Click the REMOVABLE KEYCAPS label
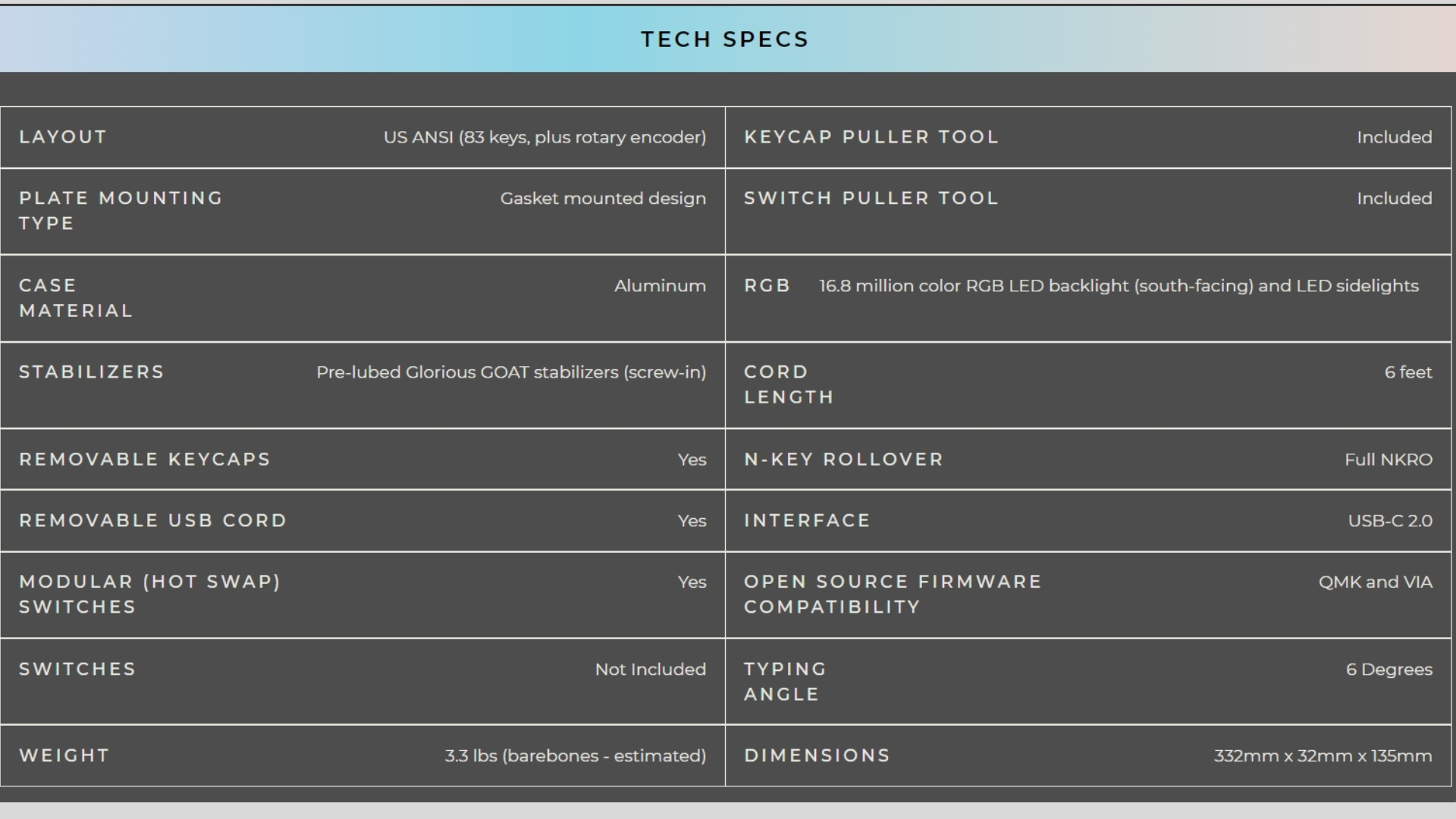The width and height of the screenshot is (1456, 819). coord(145,460)
